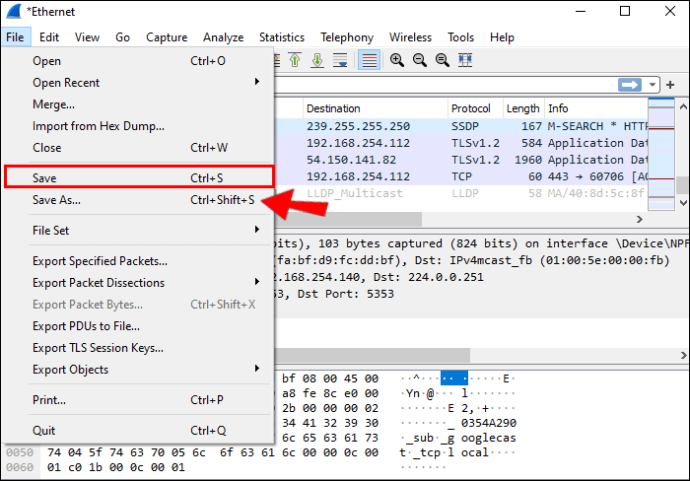Select Quit from the File menu
Viewport: 690px width, 481px height.
[x=139, y=430]
